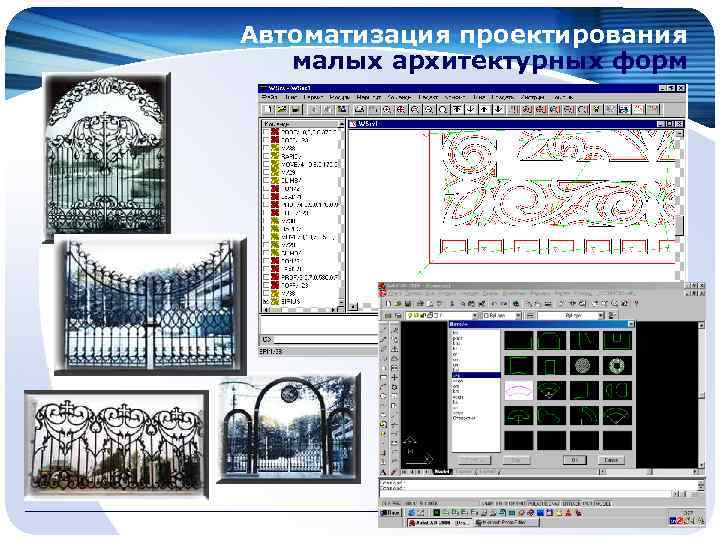Select the highlighted item in dialog list
This screenshot has width=720, height=540.
point(475,375)
